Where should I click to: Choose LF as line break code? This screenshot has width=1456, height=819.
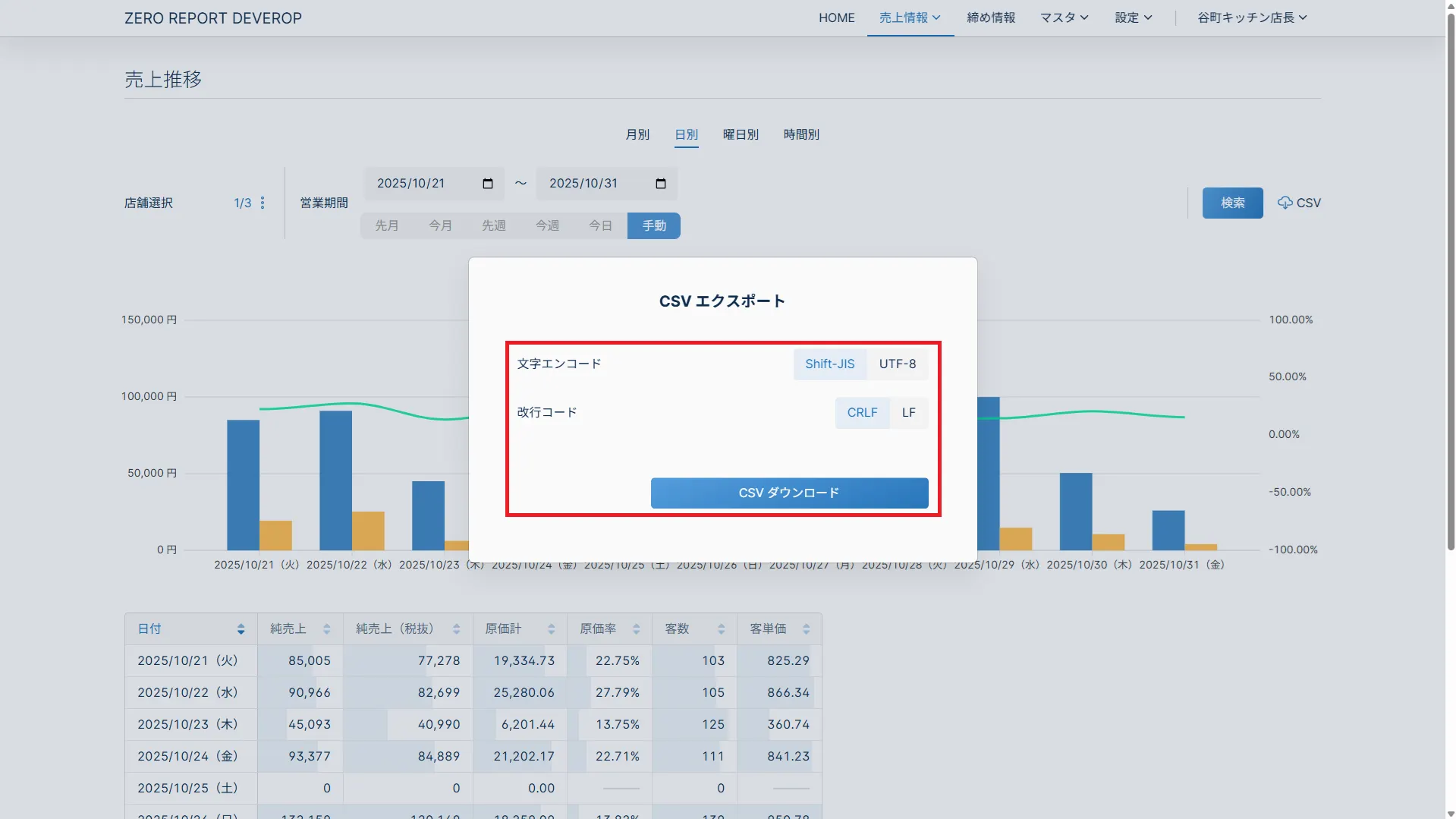[x=908, y=413]
